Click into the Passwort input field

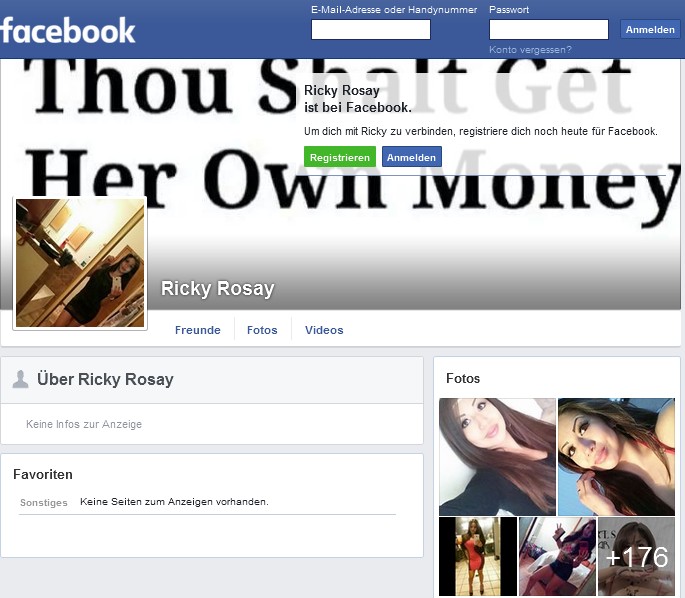pos(548,30)
